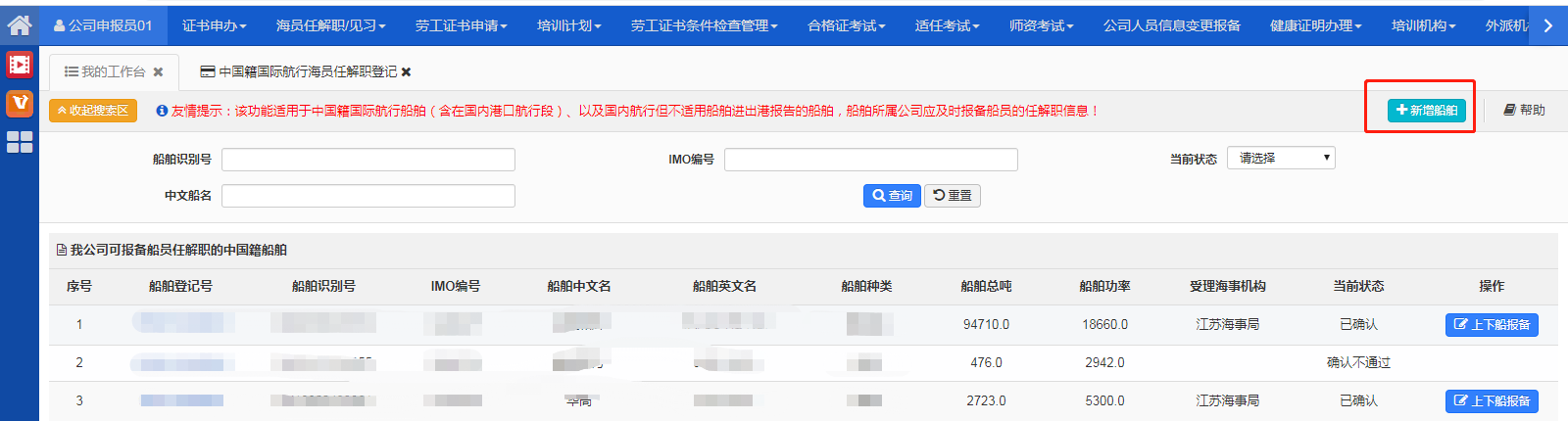Screen dimensions: 1568x421
Task: Click 上下船报备 for row 1
Action: pyautogui.click(x=1491, y=325)
